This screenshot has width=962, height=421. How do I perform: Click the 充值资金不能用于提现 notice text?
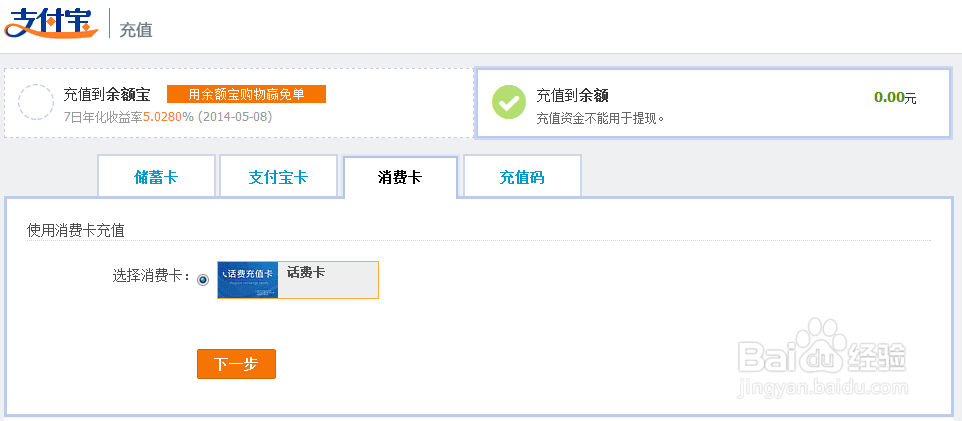pos(600,117)
